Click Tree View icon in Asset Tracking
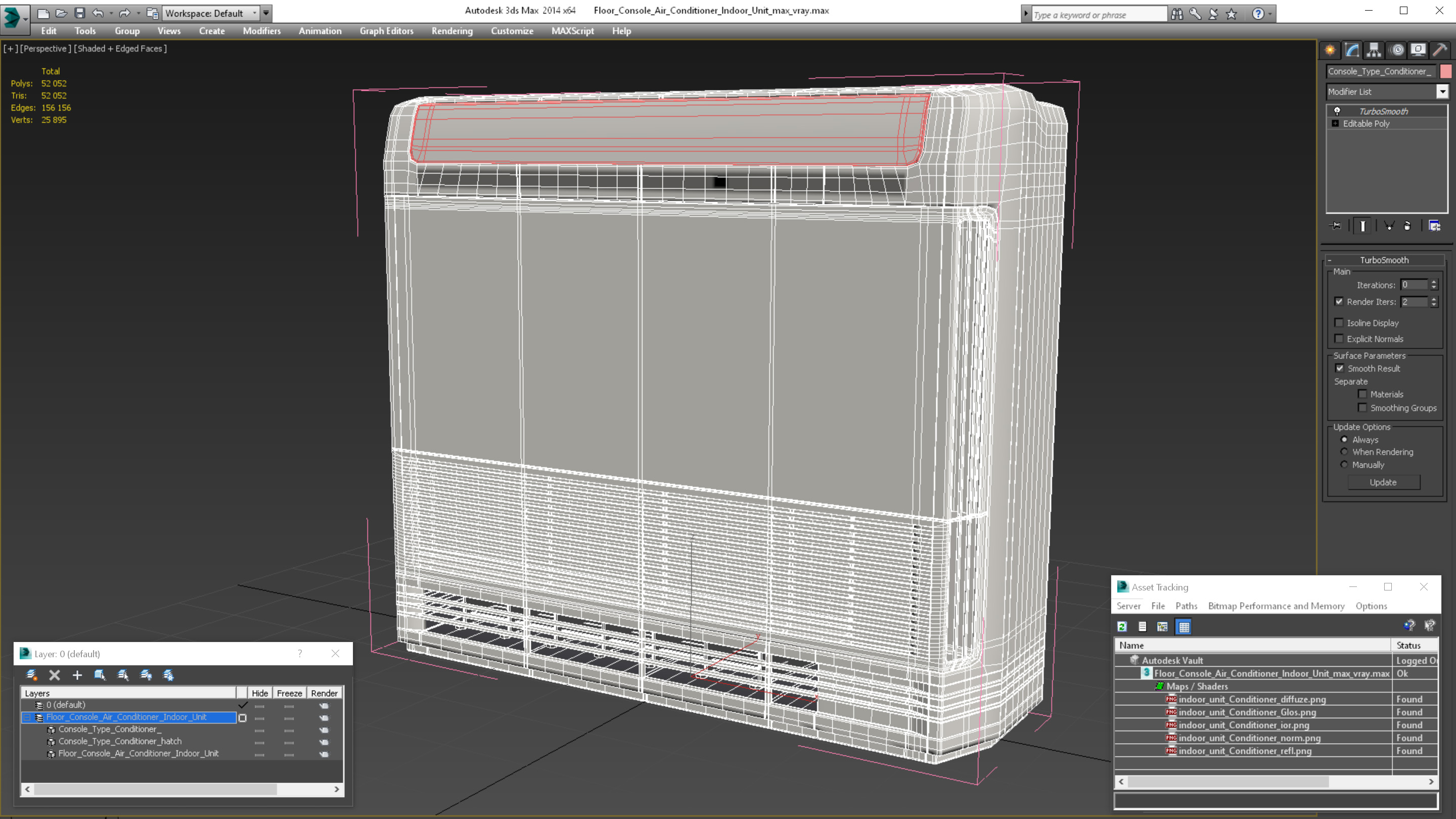Viewport: 1456px width, 819px height. pos(1163,627)
